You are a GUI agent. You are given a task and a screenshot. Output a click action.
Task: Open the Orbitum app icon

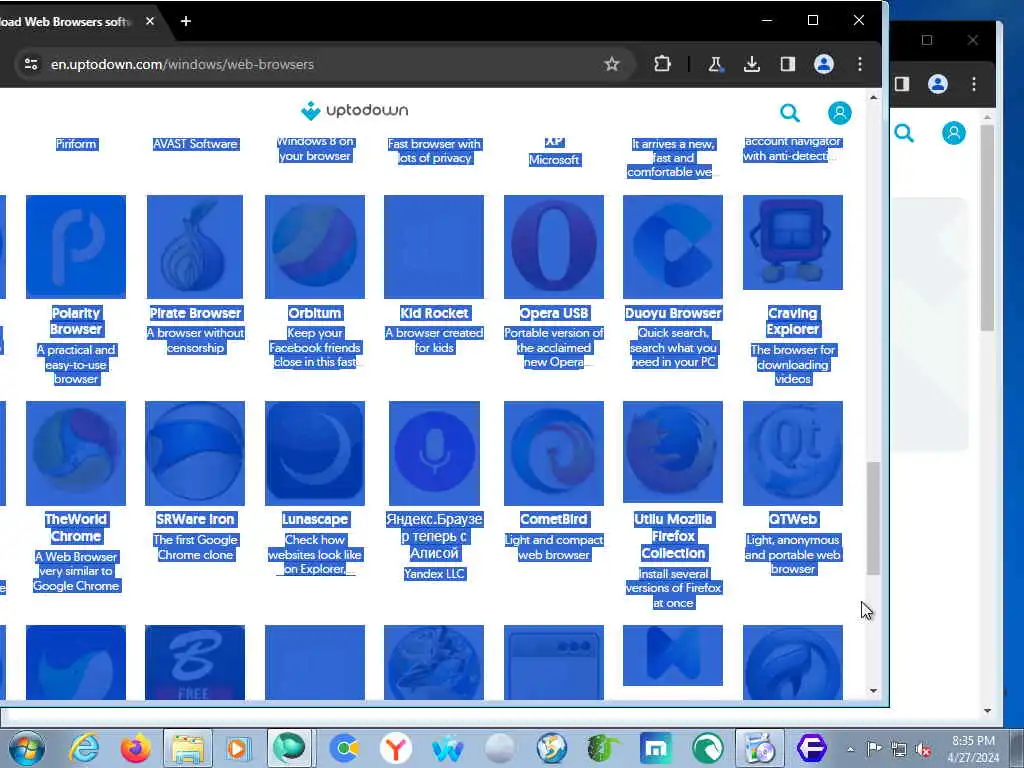click(315, 246)
